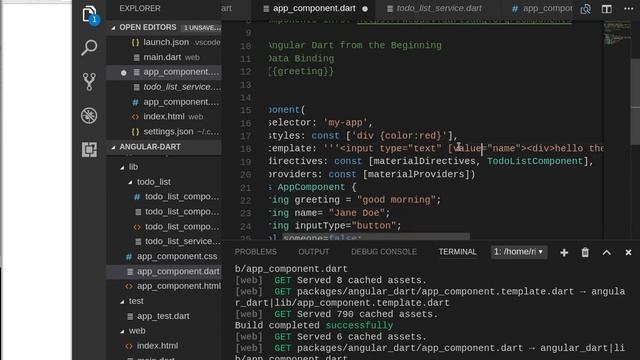Image resolution: width=640 pixels, height=360 pixels.
Task: Click the unsaved dot on the app_component.dart tab
Action: (364, 9)
